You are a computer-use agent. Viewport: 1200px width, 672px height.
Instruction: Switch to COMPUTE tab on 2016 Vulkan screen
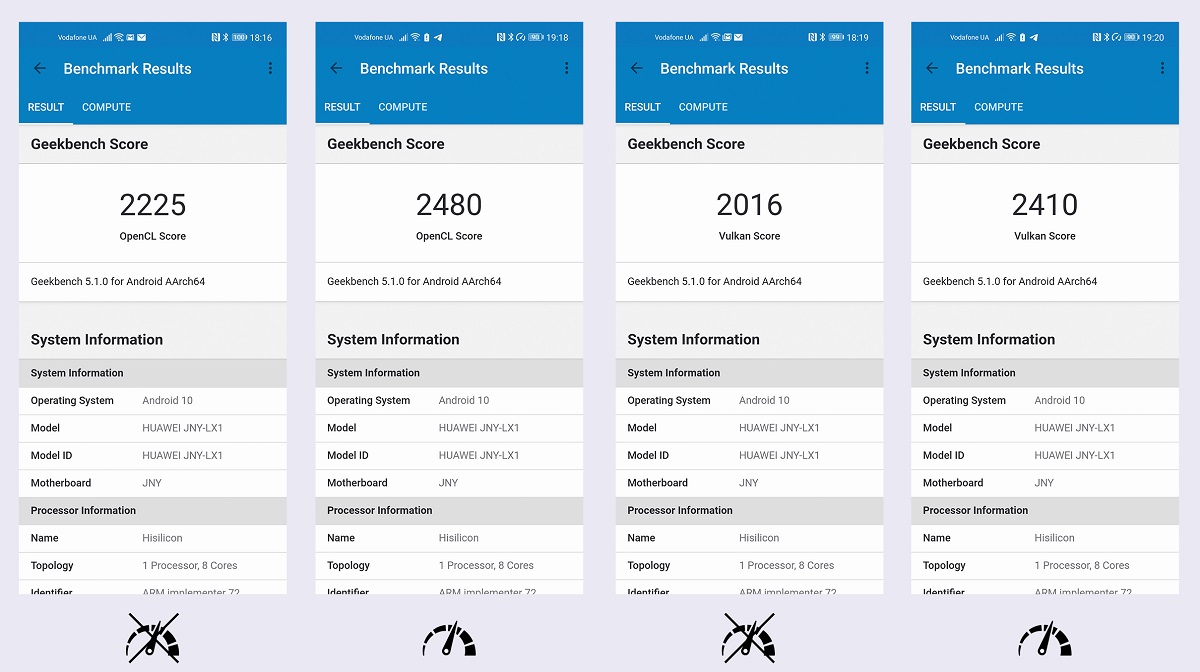(703, 107)
